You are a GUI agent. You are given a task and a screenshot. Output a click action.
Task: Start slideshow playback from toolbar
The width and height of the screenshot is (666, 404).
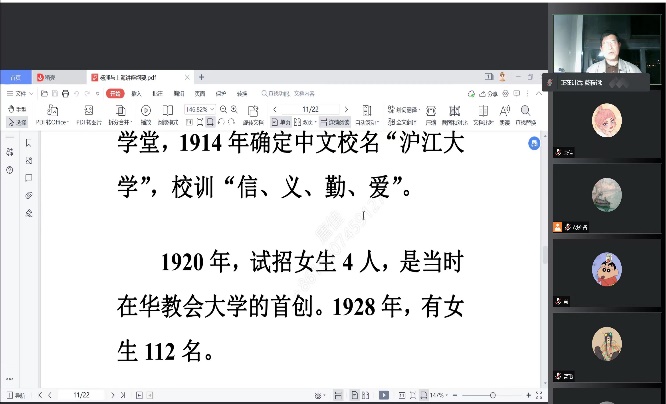click(x=146, y=115)
